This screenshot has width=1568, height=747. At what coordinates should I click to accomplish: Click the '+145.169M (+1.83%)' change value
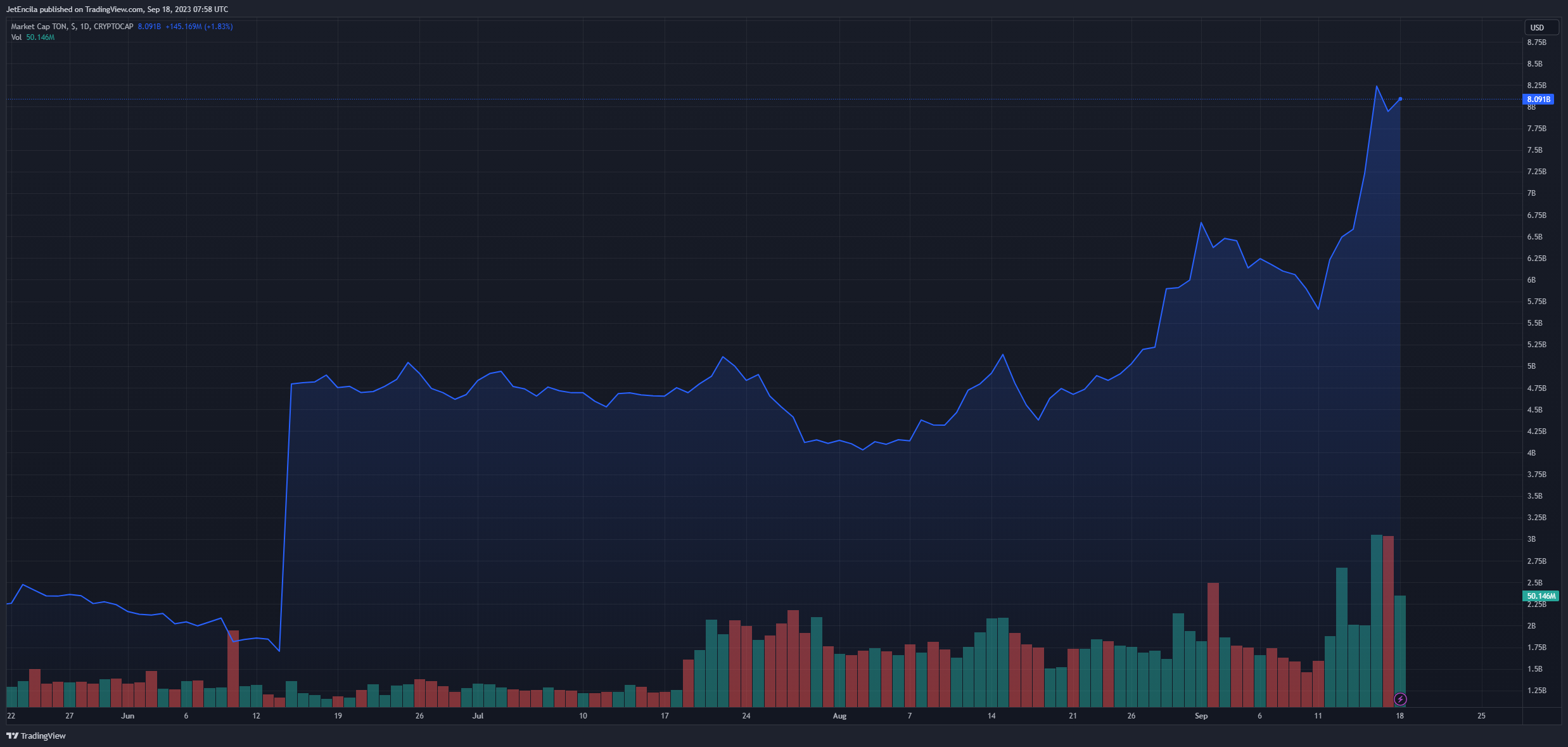click(x=199, y=27)
